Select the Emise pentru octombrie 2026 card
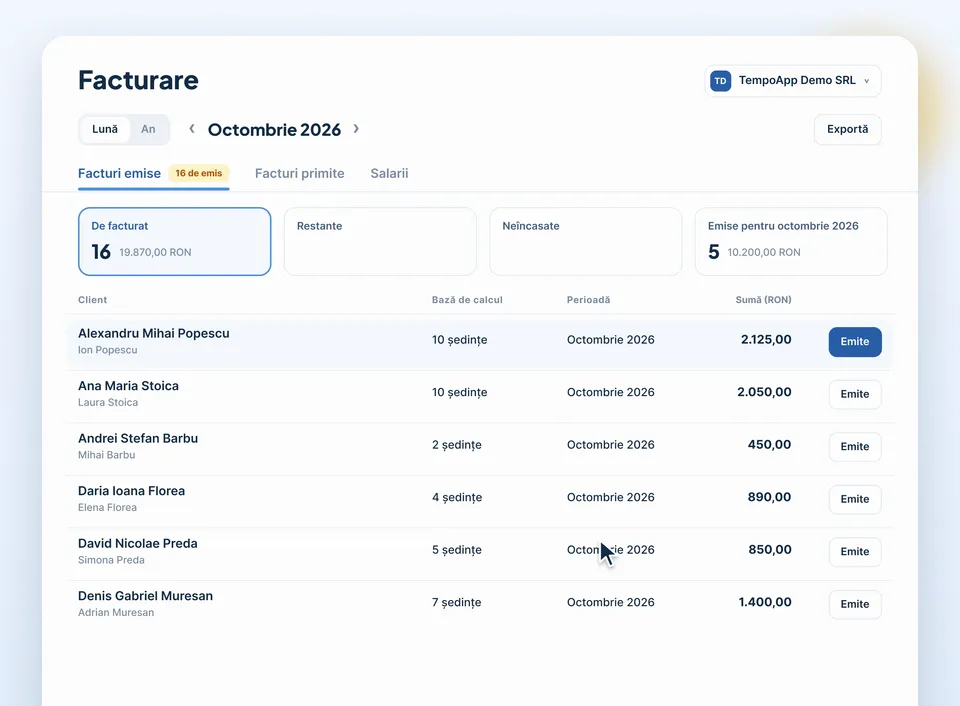The image size is (960, 706). [791, 241]
